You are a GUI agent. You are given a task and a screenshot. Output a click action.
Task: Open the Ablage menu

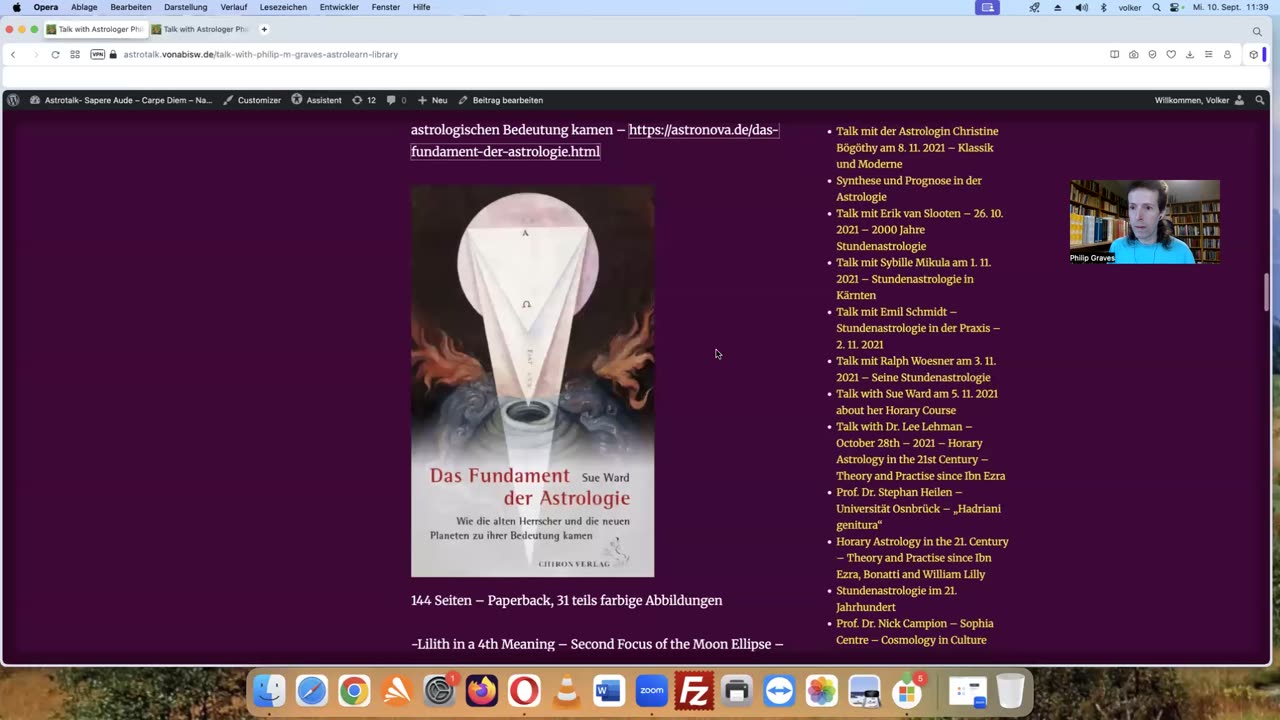[x=84, y=7]
